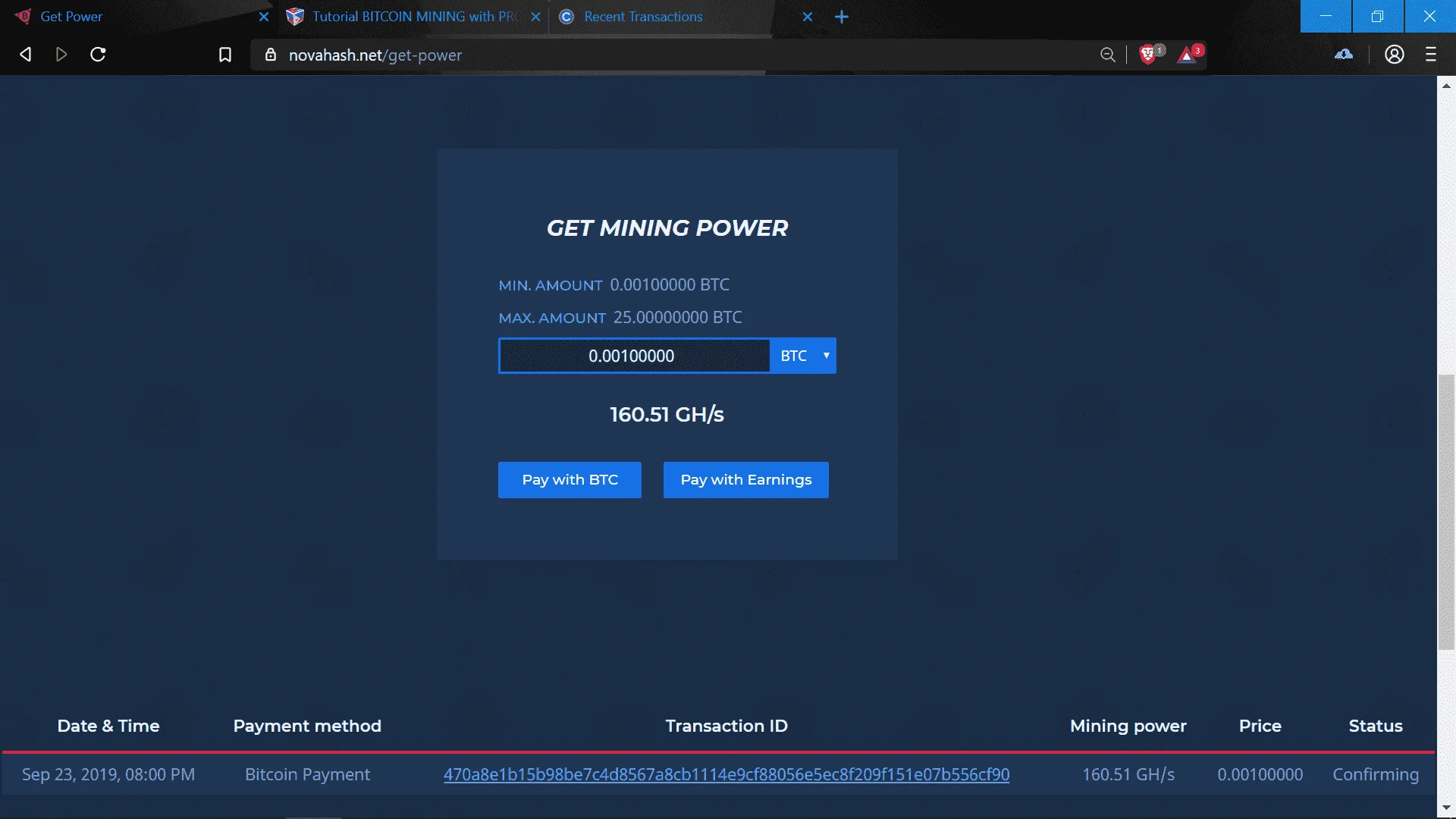Open the BTC currency dropdown
Screen dimensions: 1456x819
803,356
